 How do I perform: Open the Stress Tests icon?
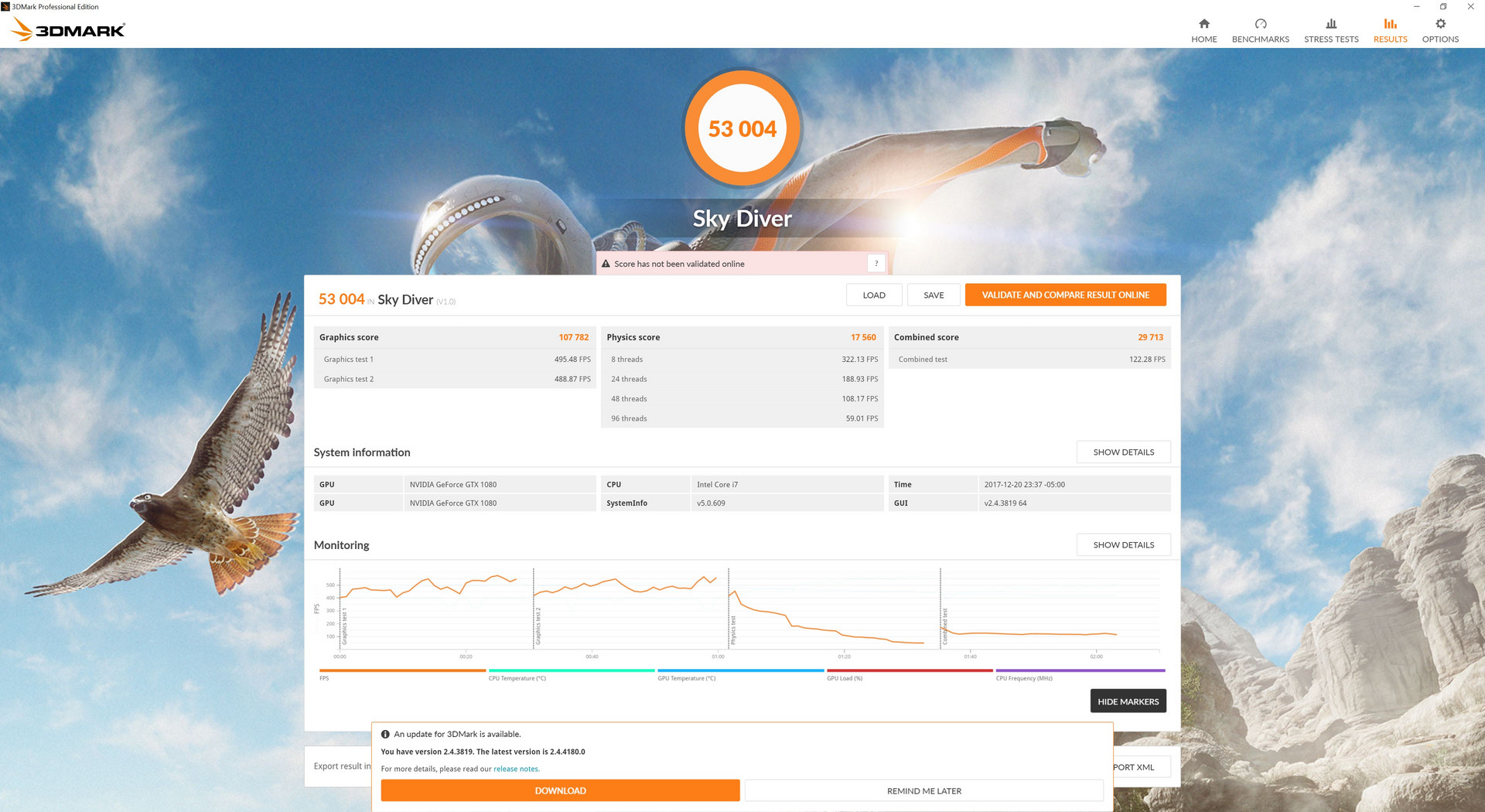[1331, 24]
